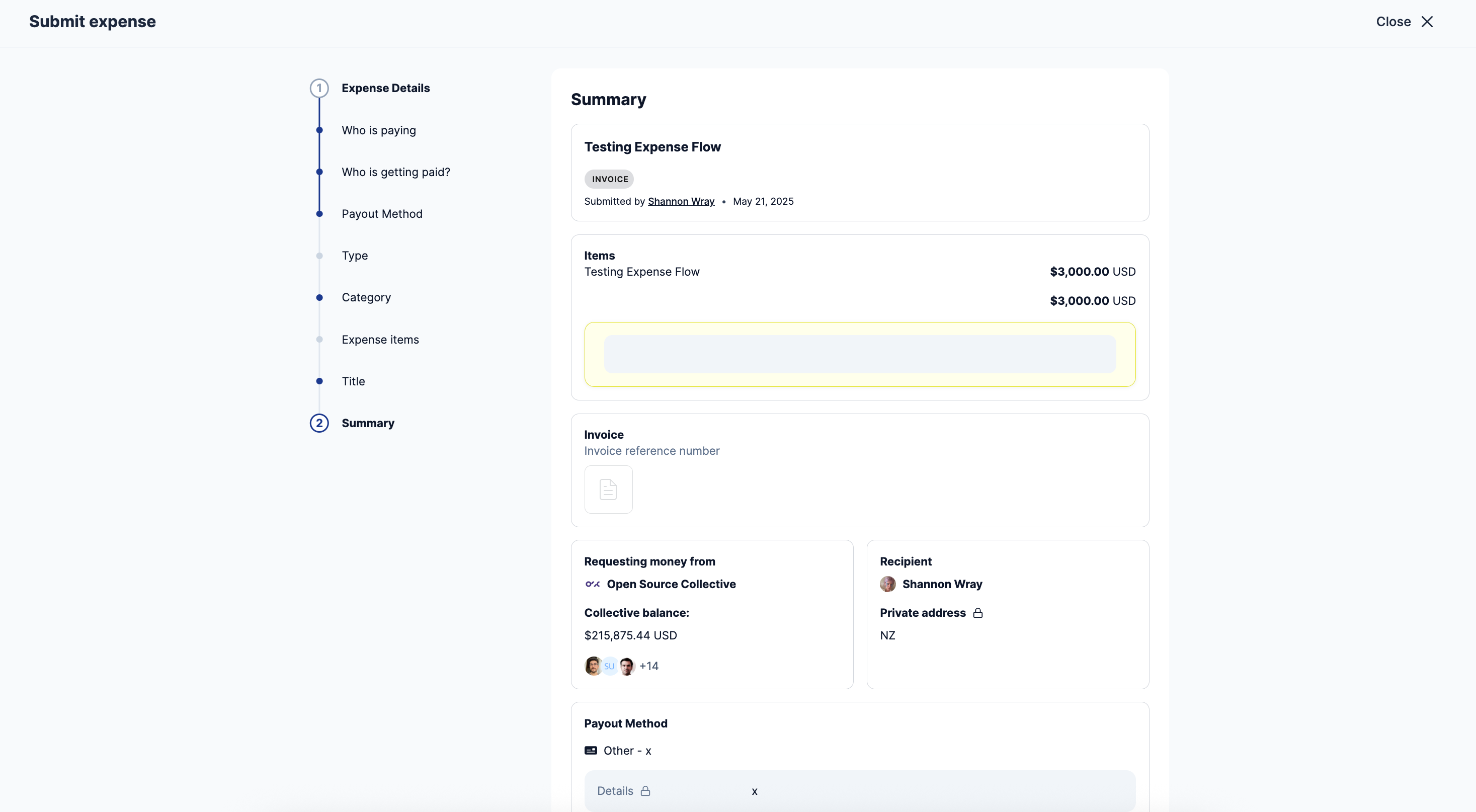
Task: Click the May 21, 2025 date
Action: pyautogui.click(x=763, y=201)
